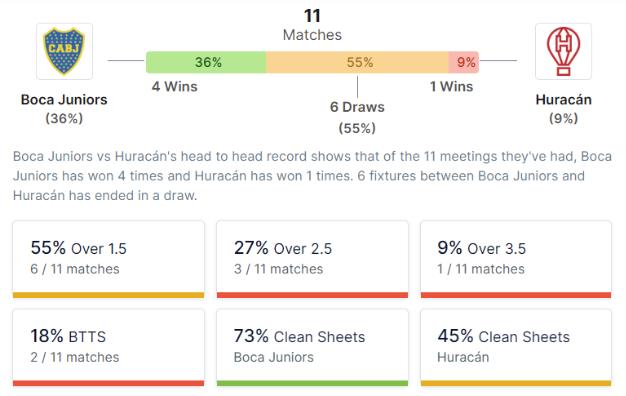Click the 2 / 11 matches BTTS subtext
The image size is (626, 396).
(75, 357)
